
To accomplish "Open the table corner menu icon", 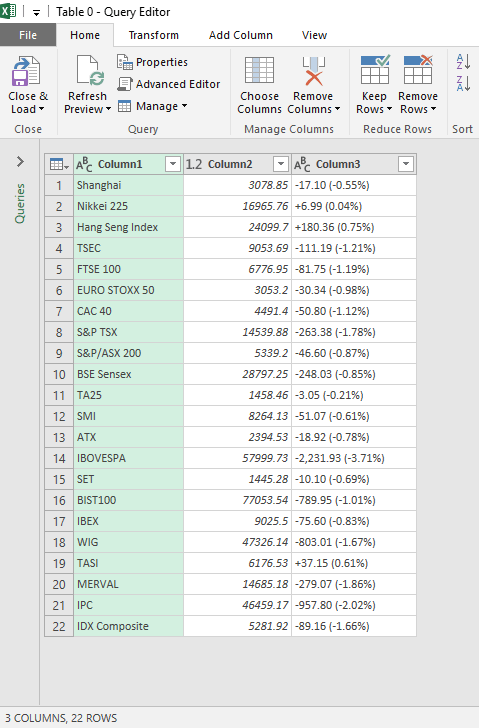I will (x=59, y=164).
